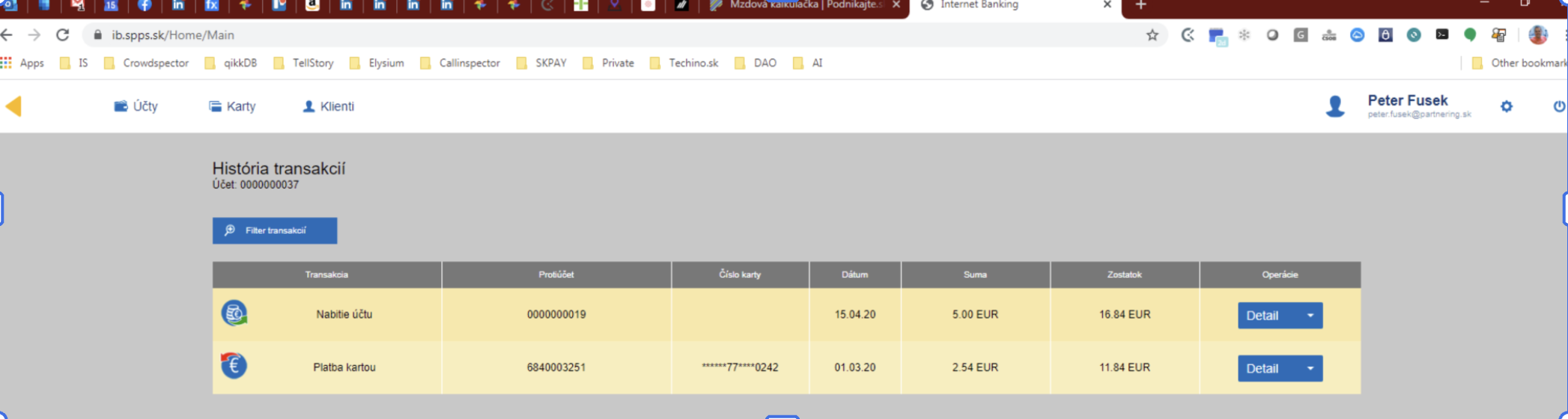Screen dimensions: 1568x419
Task: Click Detail button for Nabitie účtu row
Action: point(1268,316)
